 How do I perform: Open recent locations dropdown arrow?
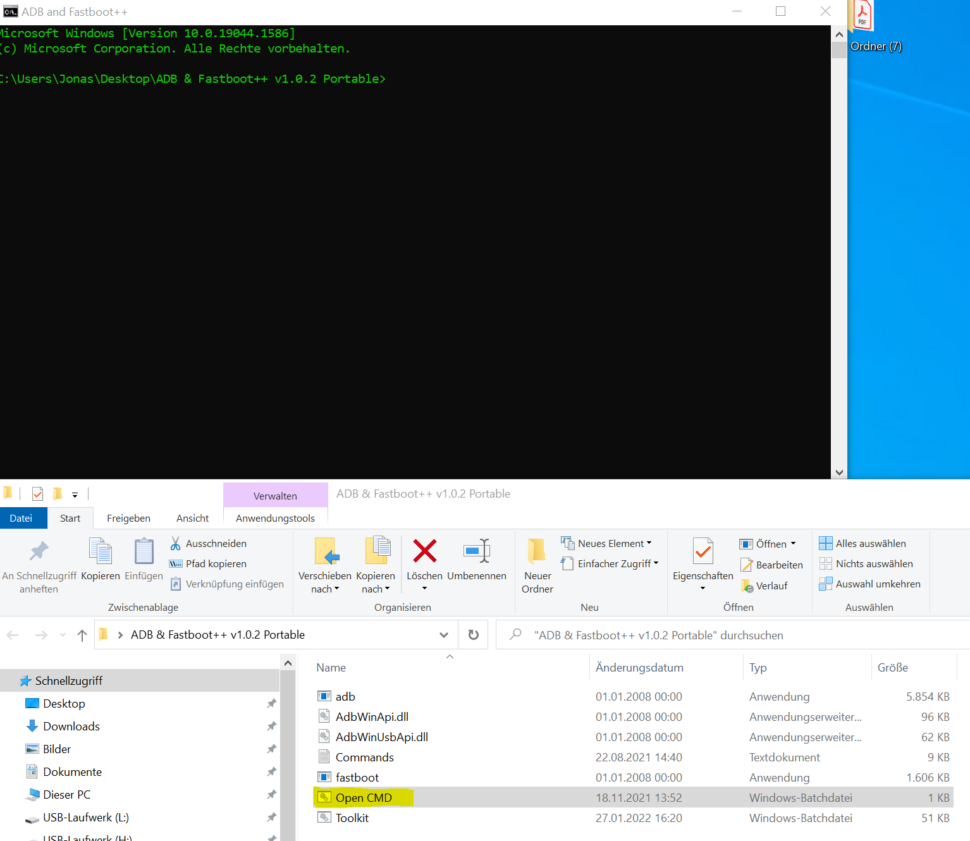coord(62,635)
